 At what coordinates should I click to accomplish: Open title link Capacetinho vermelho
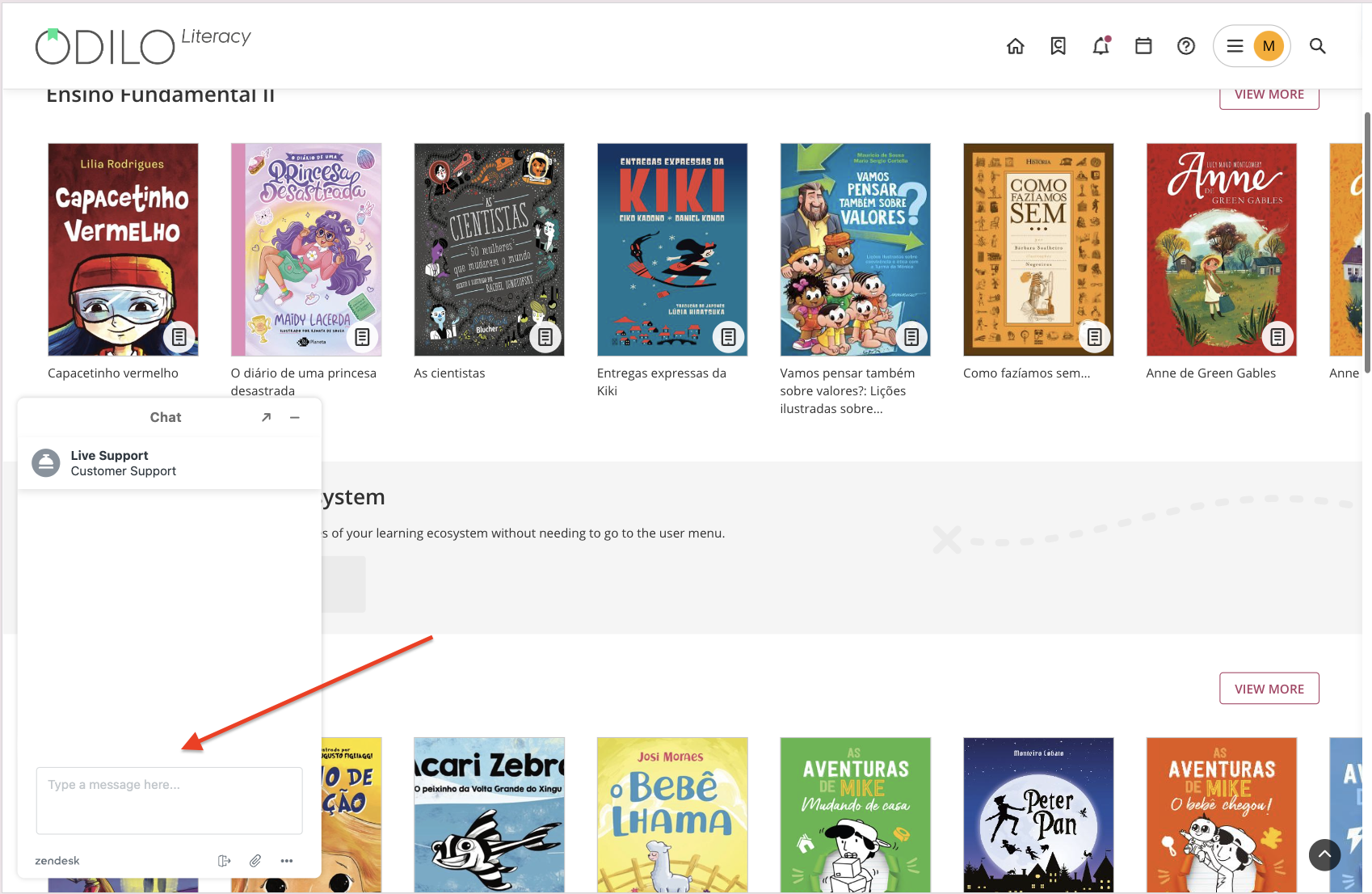coord(113,373)
